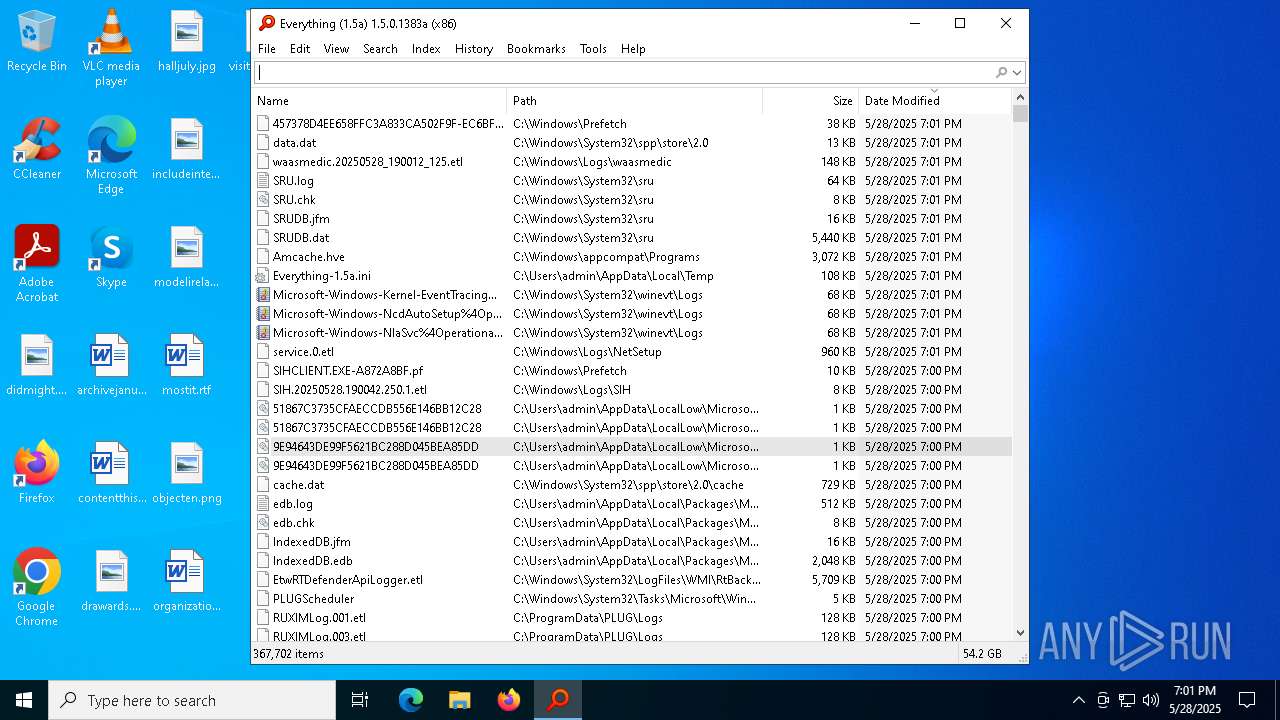The height and width of the screenshot is (720, 1280).
Task: Open the Search menu
Action: [380, 48]
